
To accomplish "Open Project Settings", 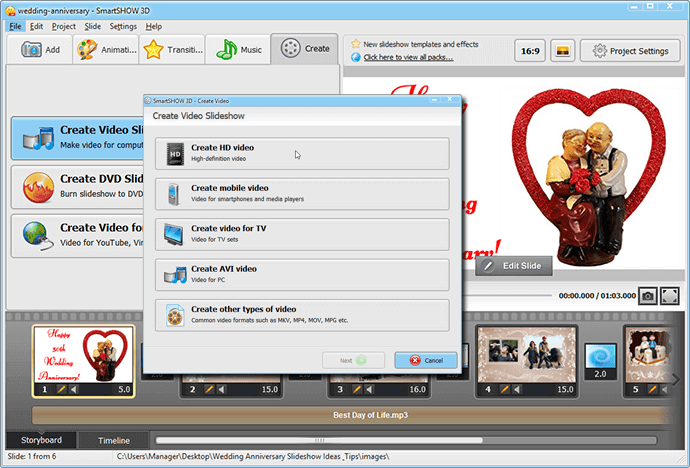I will coord(630,51).
